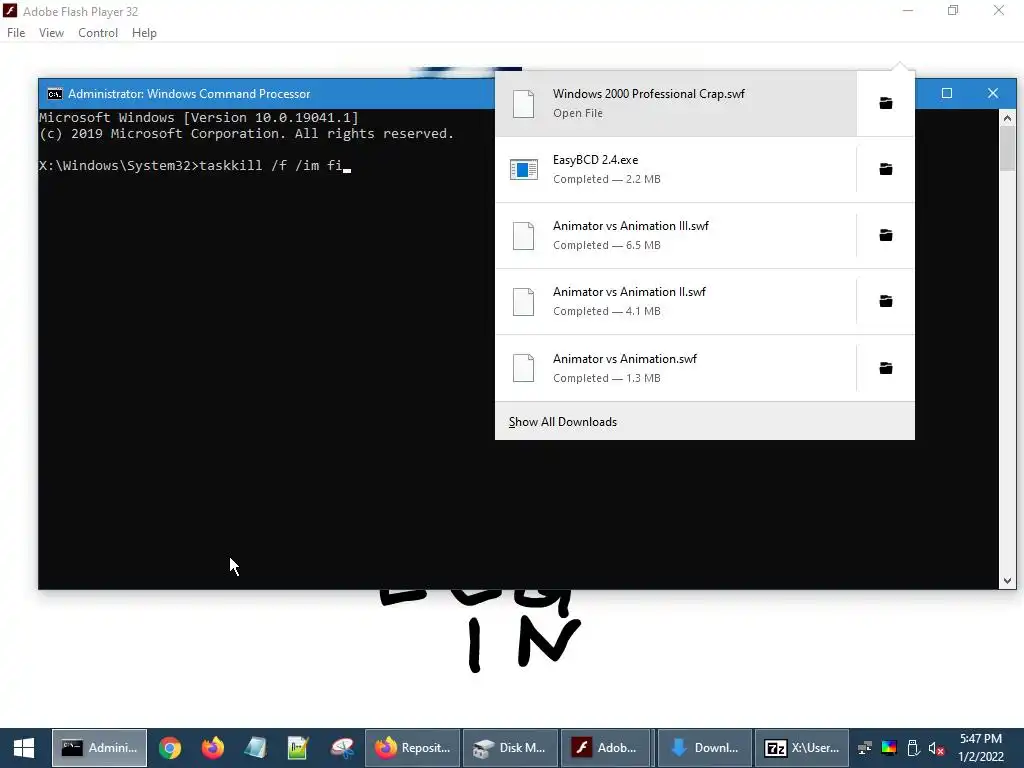Screen dimensions: 1024x768
Task: Click Adobe Flash Player title bar icon
Action: click(x=10, y=11)
